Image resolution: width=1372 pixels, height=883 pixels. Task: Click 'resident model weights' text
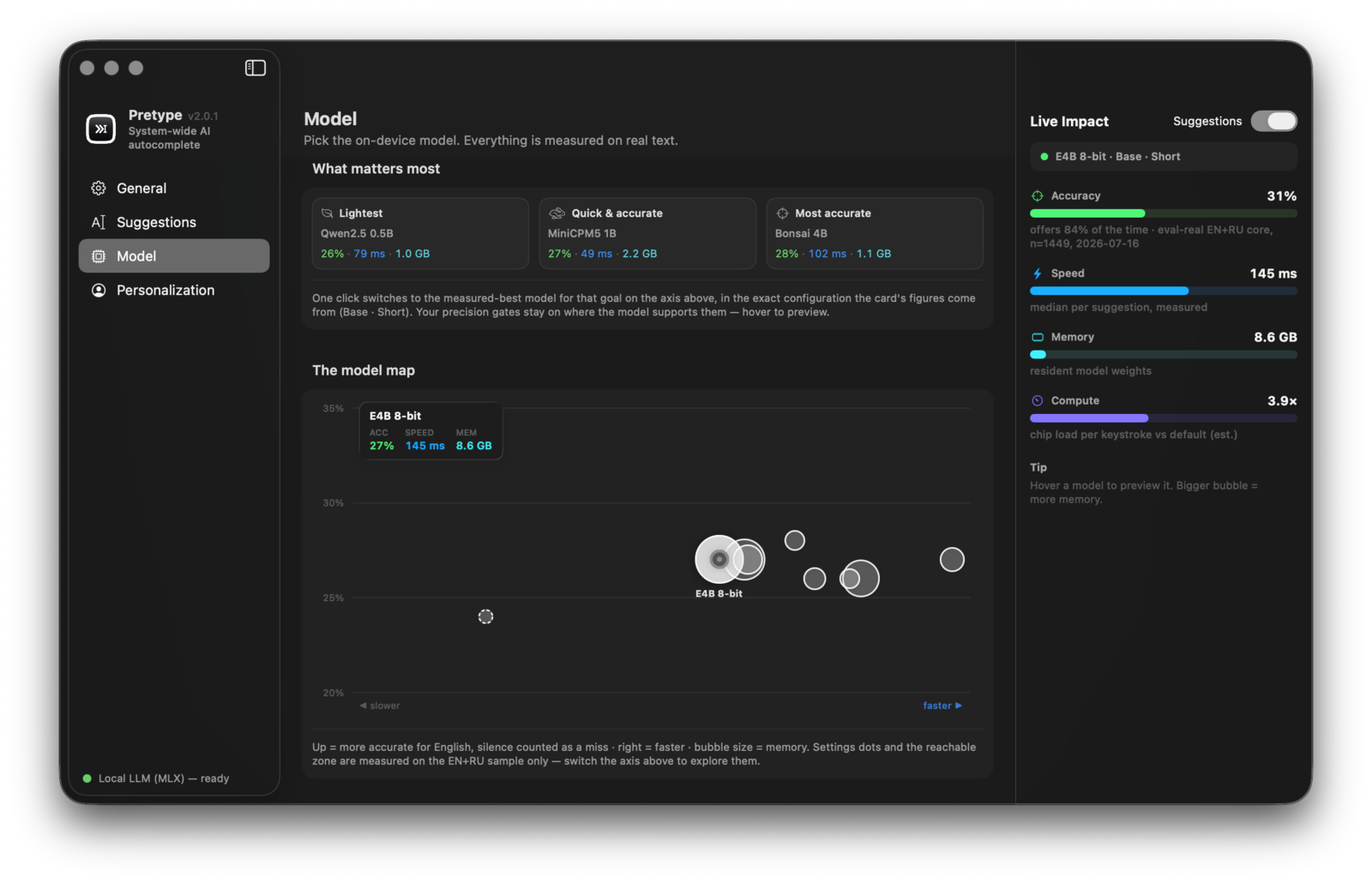pyautogui.click(x=1091, y=371)
